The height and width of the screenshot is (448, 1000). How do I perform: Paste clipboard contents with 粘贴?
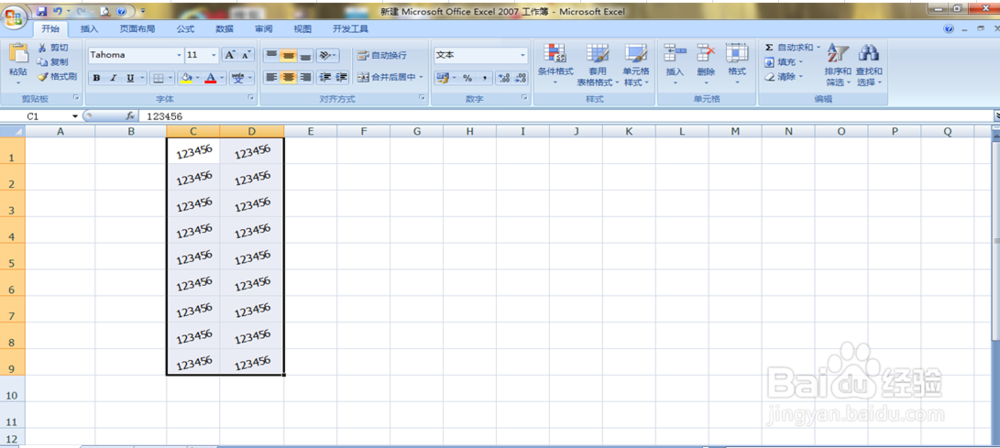tap(18, 64)
